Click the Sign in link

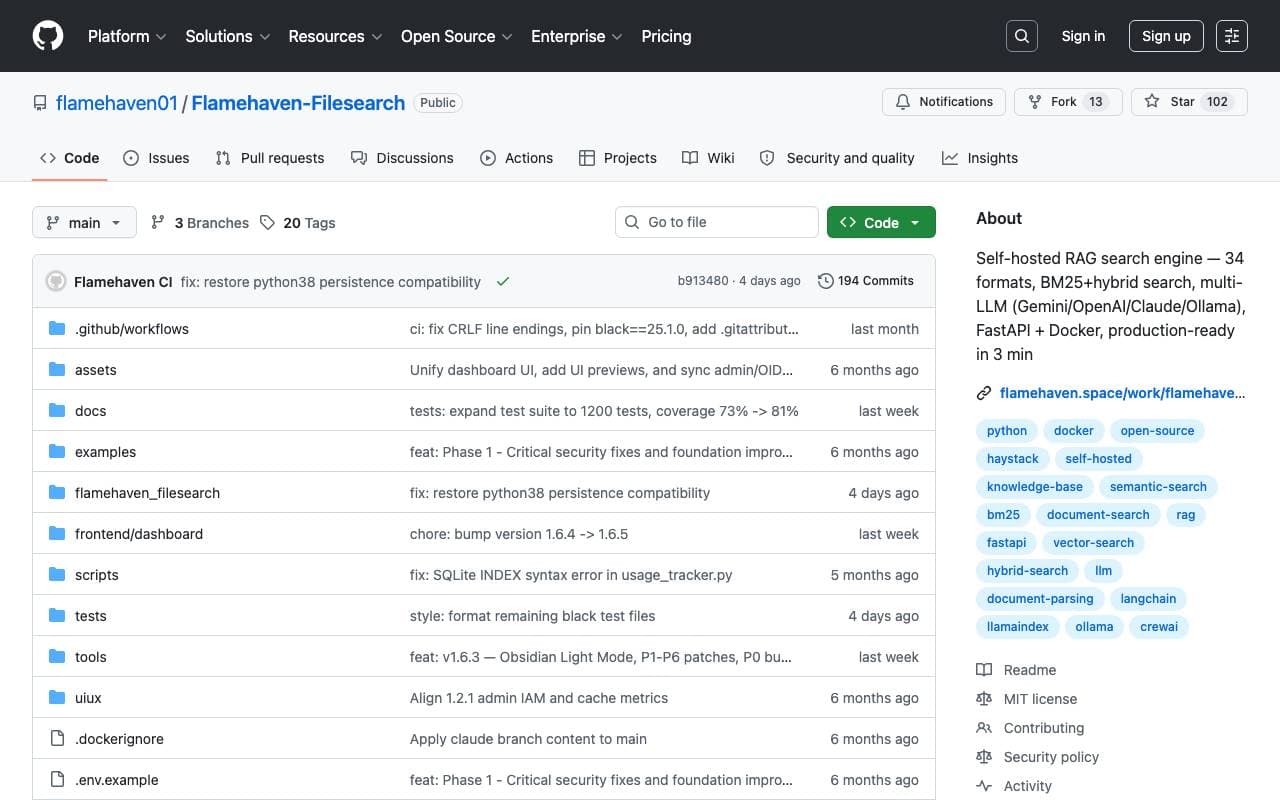(1083, 36)
